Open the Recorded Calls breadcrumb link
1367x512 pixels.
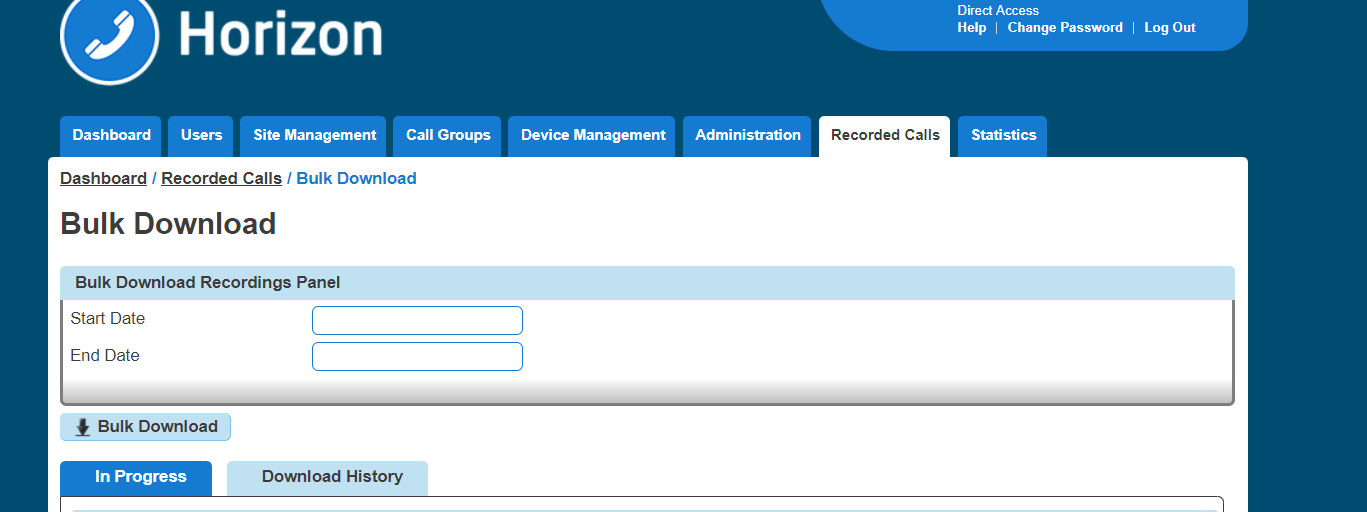coord(221,179)
